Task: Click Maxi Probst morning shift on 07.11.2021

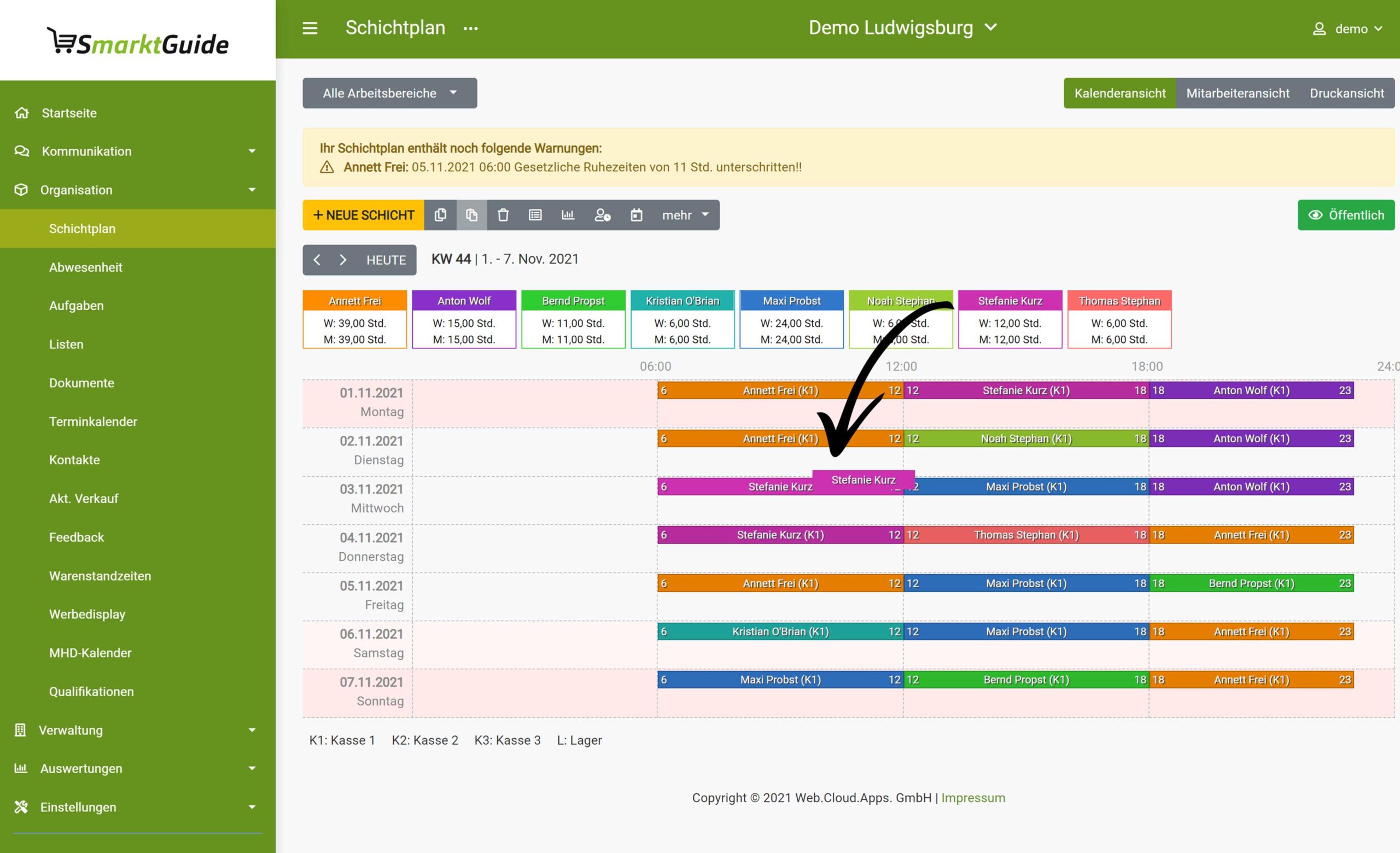Action: point(780,680)
